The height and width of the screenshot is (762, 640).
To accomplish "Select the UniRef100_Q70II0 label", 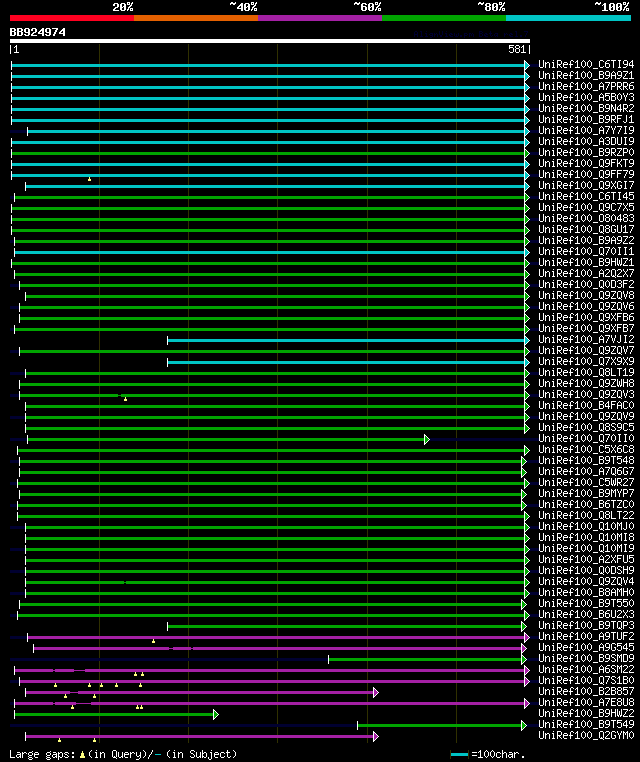I will [586, 439].
